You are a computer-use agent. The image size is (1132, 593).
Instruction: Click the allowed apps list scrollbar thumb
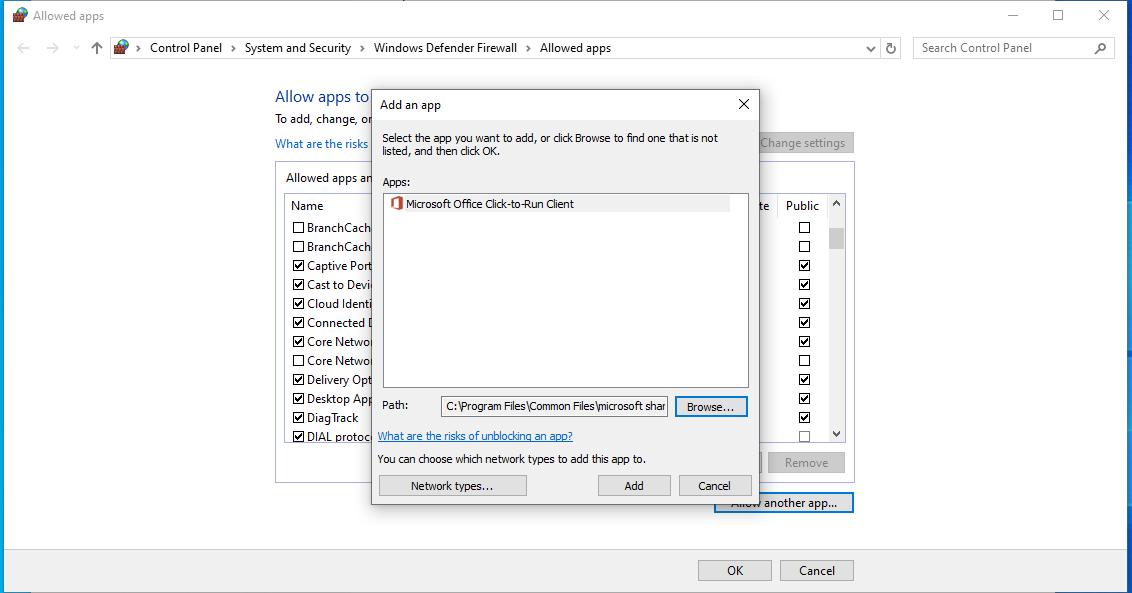pyautogui.click(x=836, y=238)
